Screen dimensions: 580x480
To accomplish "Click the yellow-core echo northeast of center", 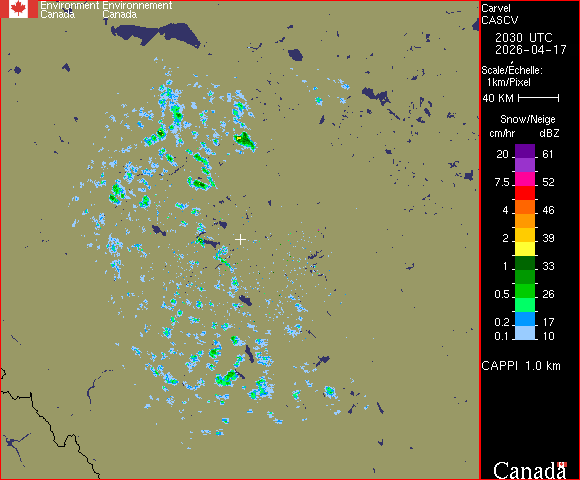I will 244,141.
